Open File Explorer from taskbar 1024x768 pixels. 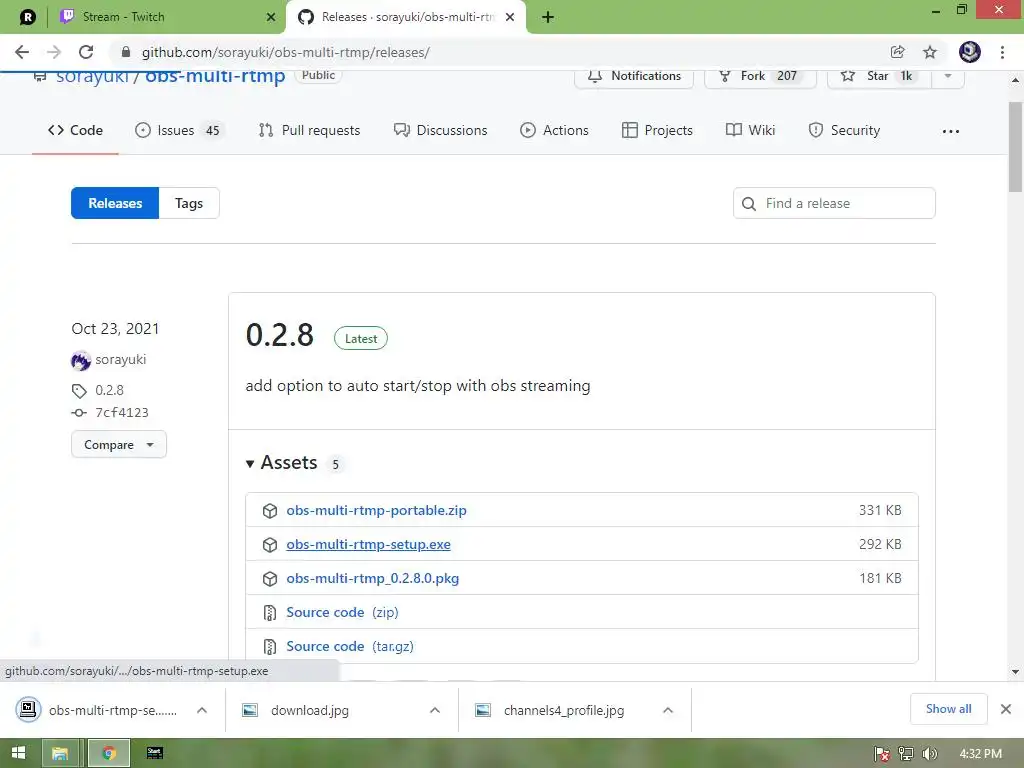(x=60, y=753)
